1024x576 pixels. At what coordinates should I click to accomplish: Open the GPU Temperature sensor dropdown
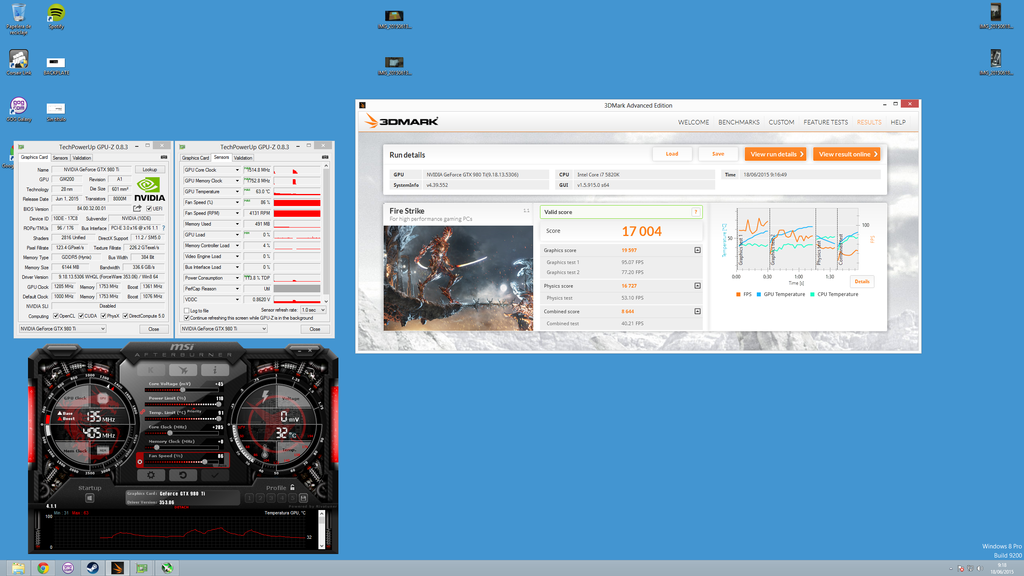coord(237,191)
